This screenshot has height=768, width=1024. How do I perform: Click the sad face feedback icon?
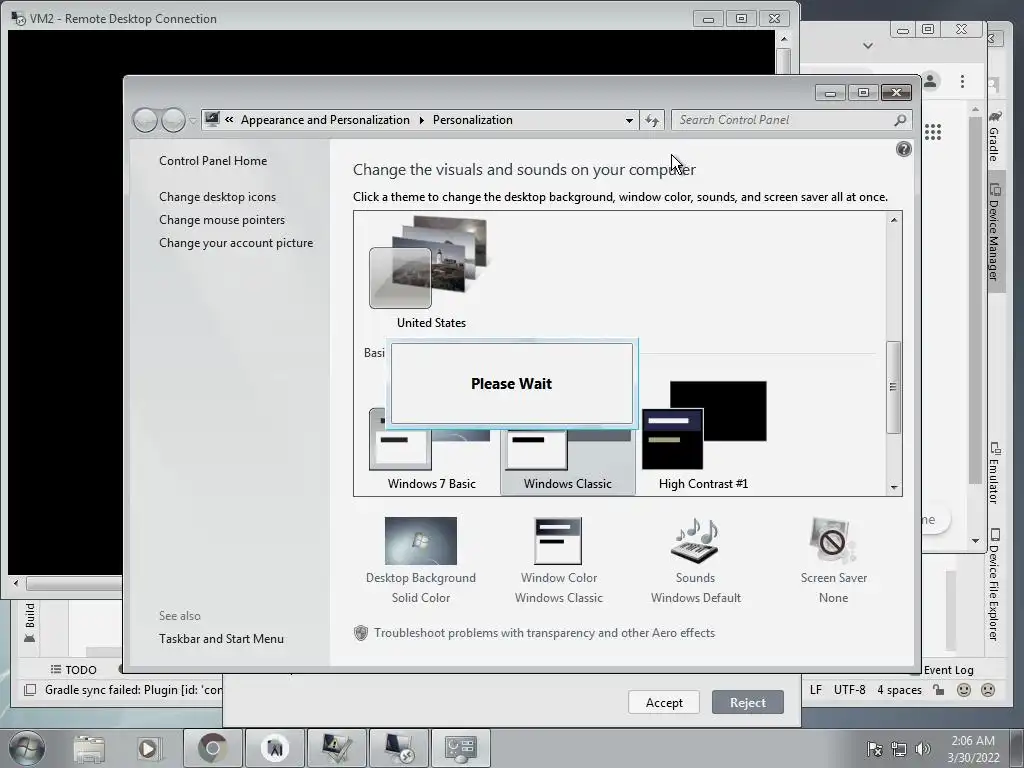[988, 690]
